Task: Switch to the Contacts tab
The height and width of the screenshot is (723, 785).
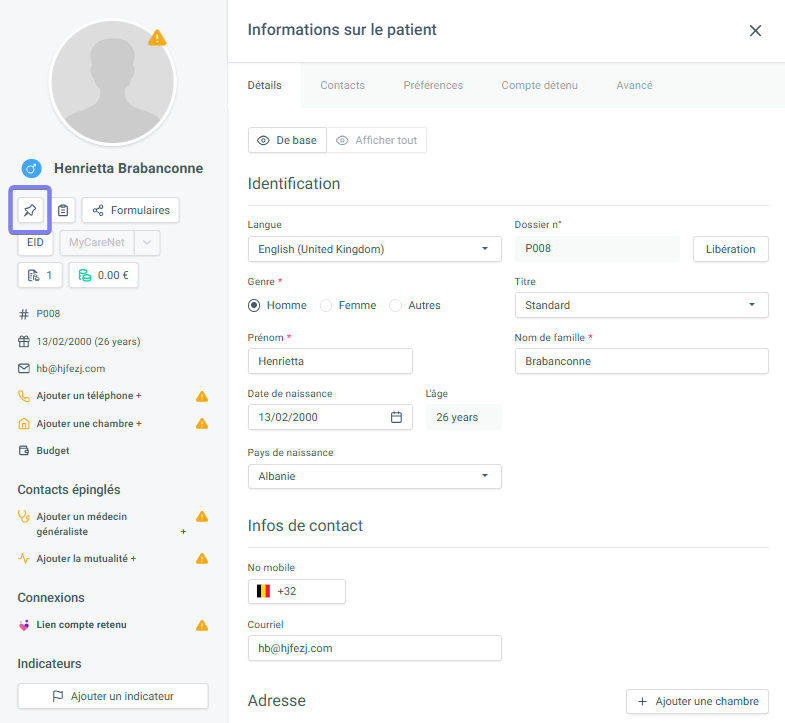Action: 342,85
